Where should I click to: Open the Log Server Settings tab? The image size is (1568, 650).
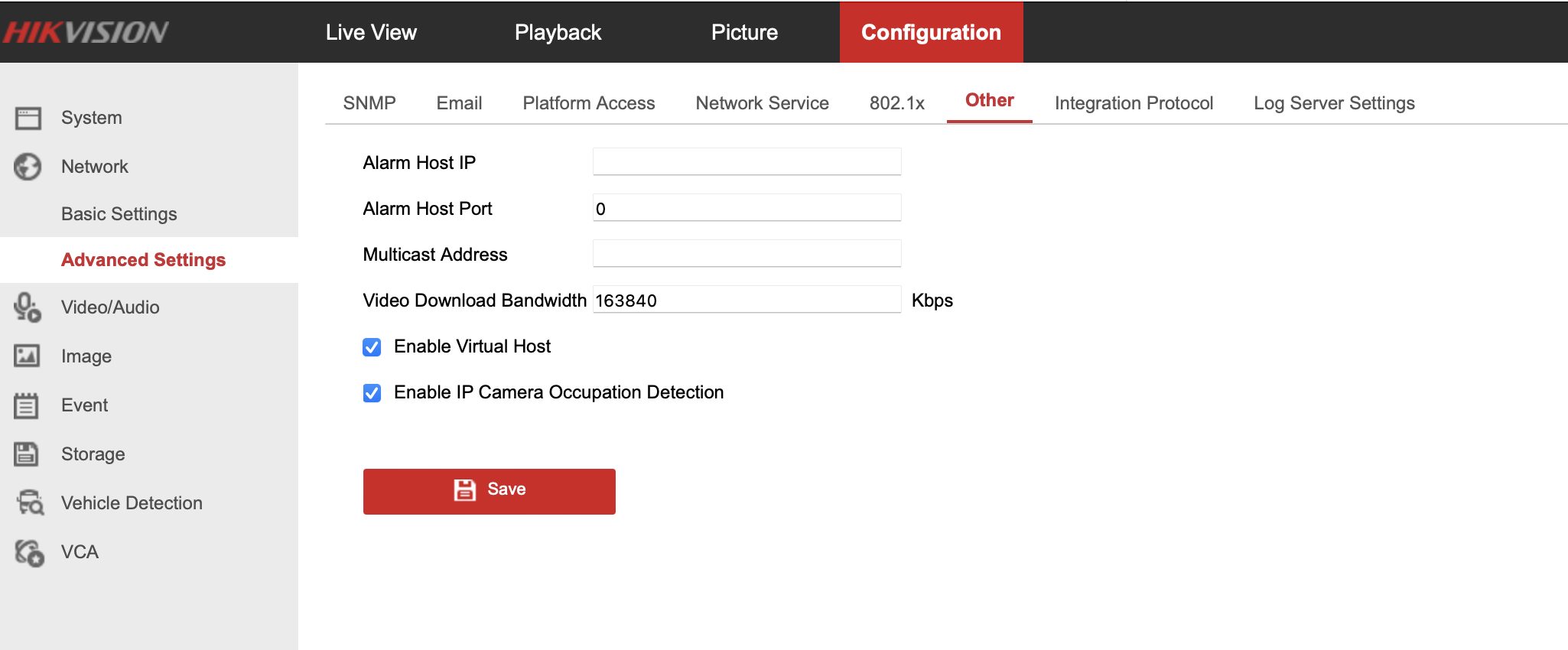pyautogui.click(x=1334, y=103)
